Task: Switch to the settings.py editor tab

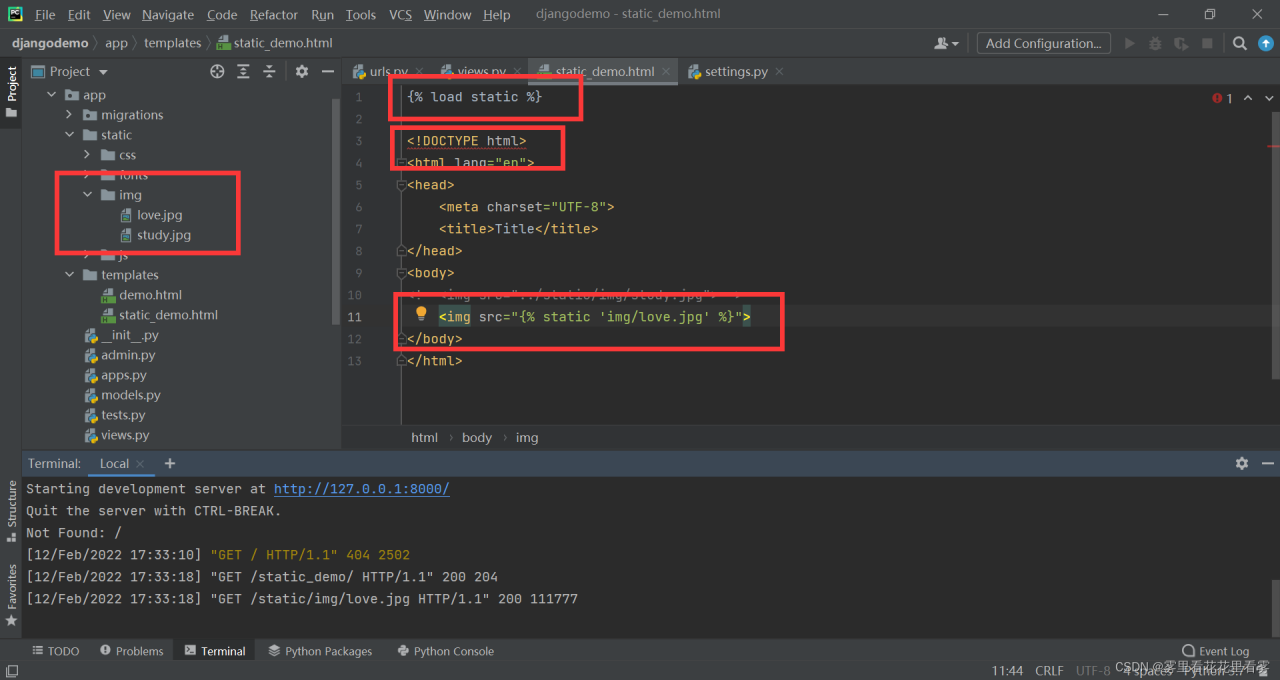Action: 735,72
